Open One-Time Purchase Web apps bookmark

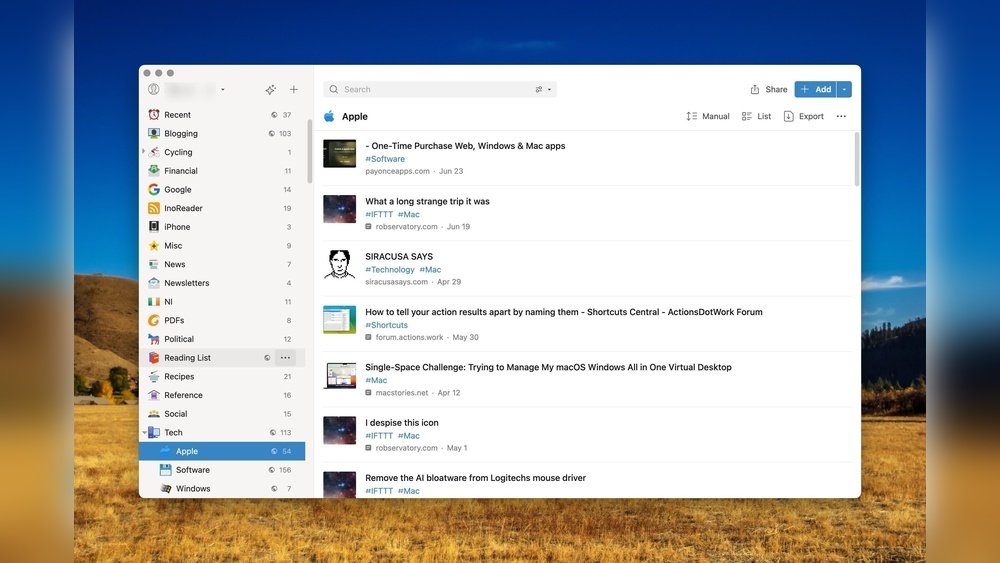pyautogui.click(x=465, y=145)
